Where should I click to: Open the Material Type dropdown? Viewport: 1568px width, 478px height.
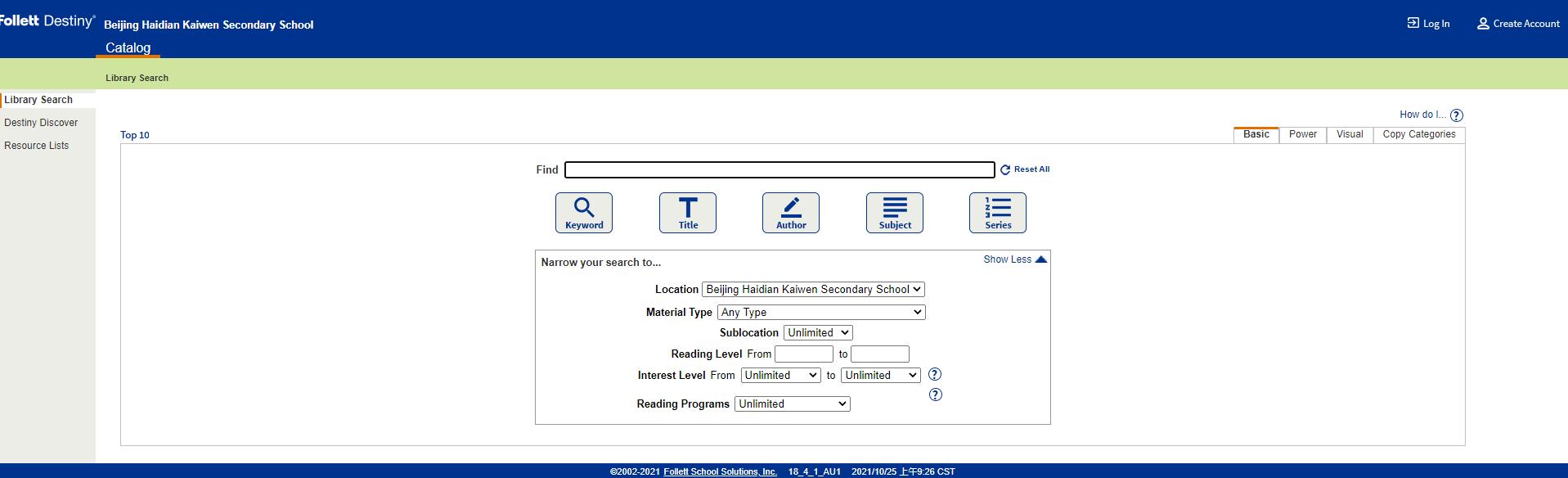821,312
